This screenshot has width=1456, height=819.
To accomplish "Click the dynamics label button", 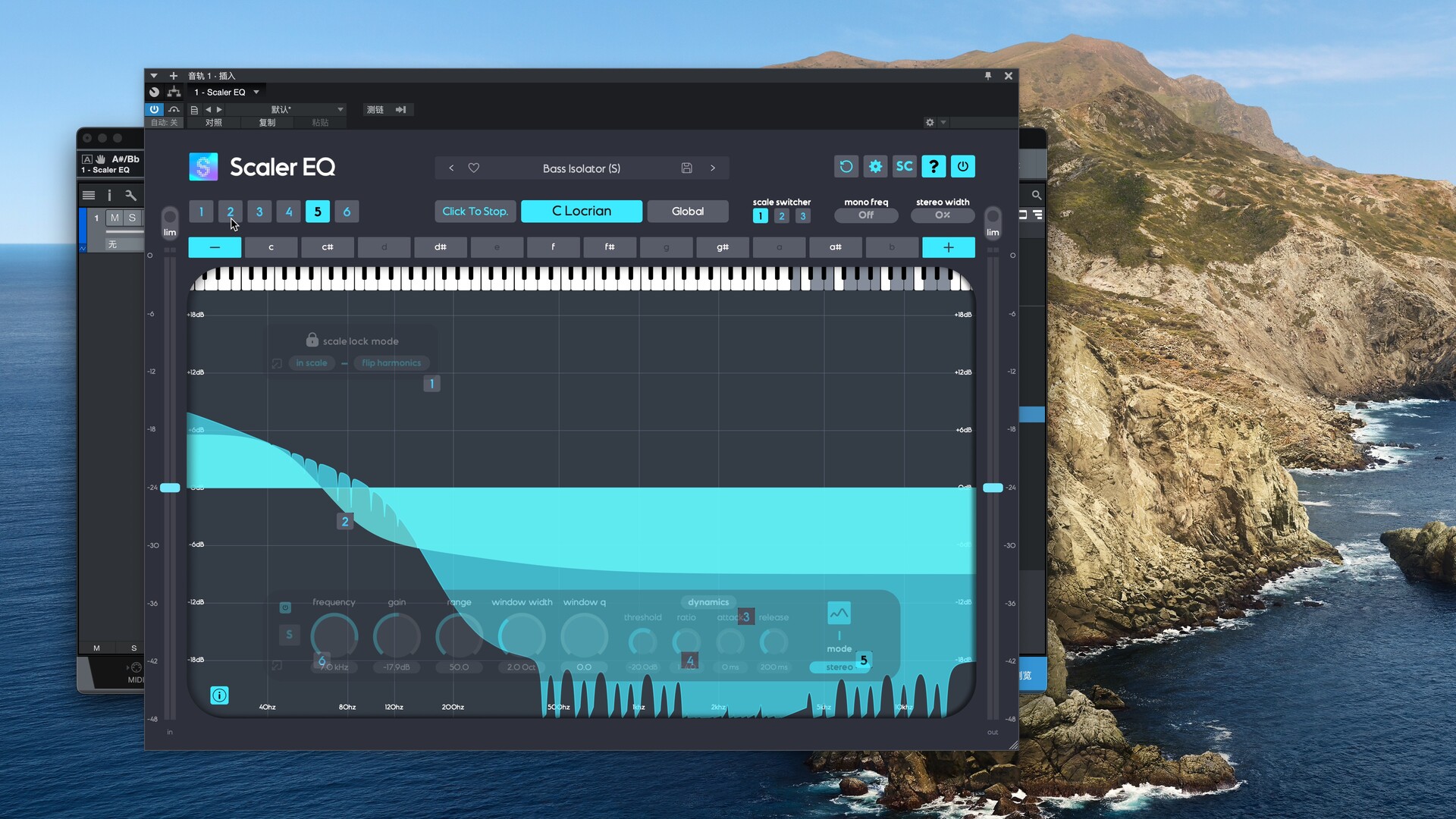I will 708,602.
